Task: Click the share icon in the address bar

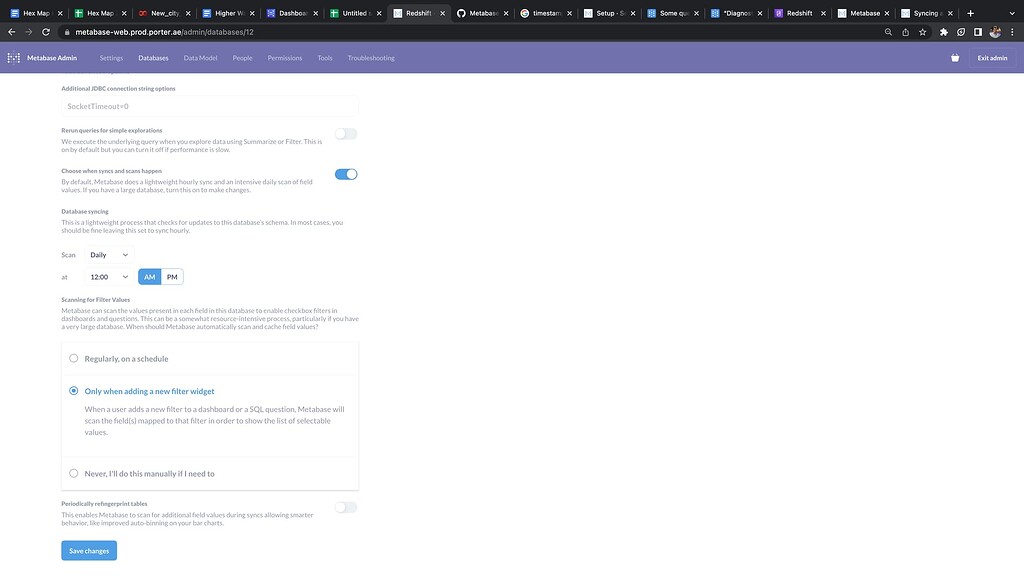Action: [905, 31]
